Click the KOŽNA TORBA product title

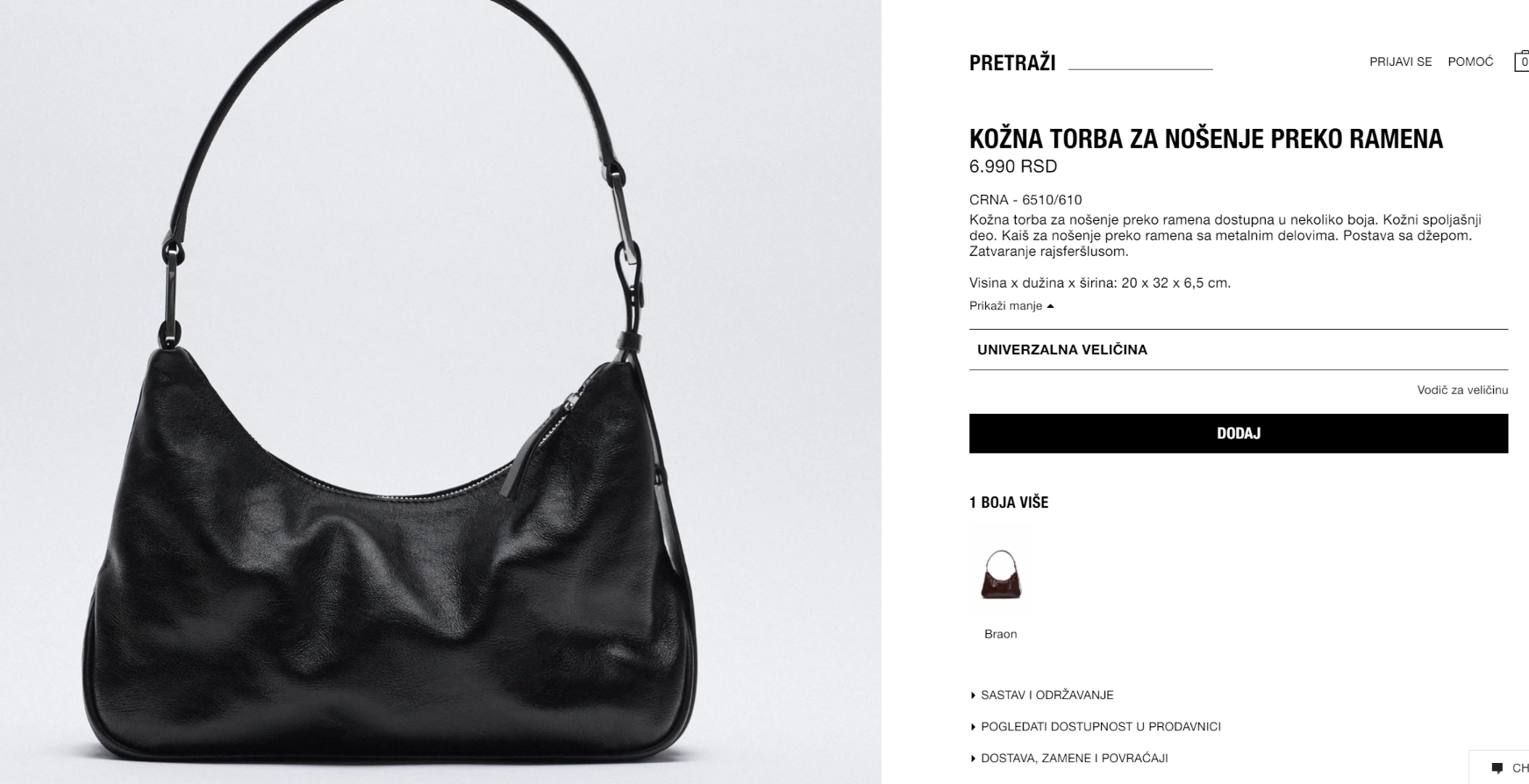1206,139
